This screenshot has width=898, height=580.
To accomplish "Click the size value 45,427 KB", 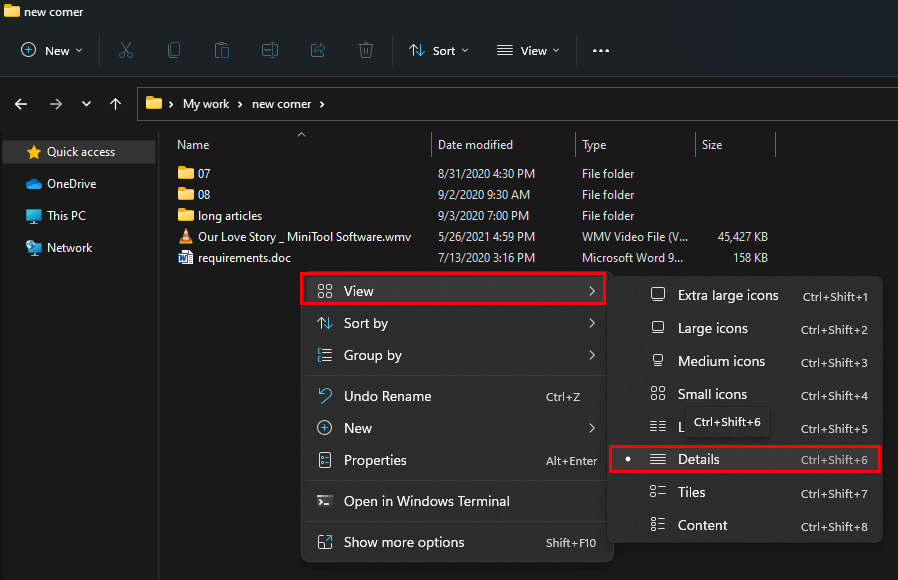I will [x=742, y=236].
